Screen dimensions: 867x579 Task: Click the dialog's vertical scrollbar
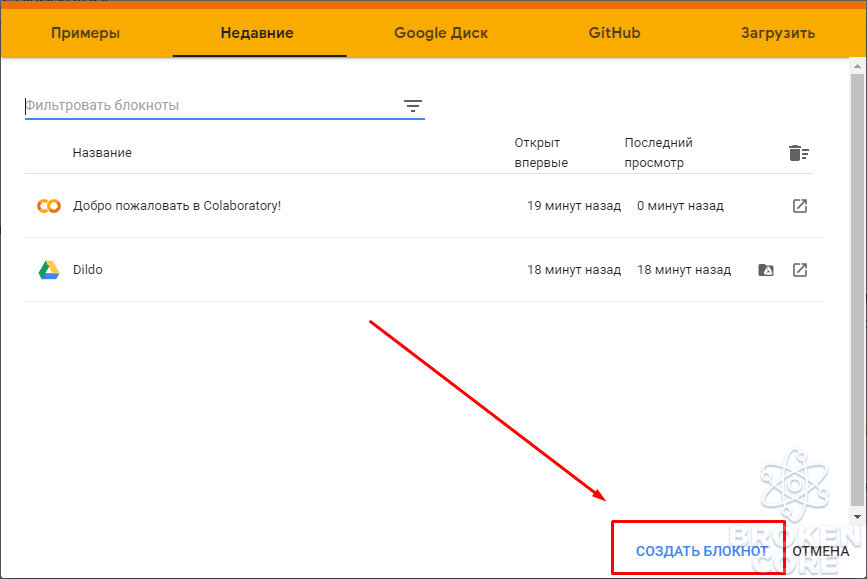coord(857,289)
